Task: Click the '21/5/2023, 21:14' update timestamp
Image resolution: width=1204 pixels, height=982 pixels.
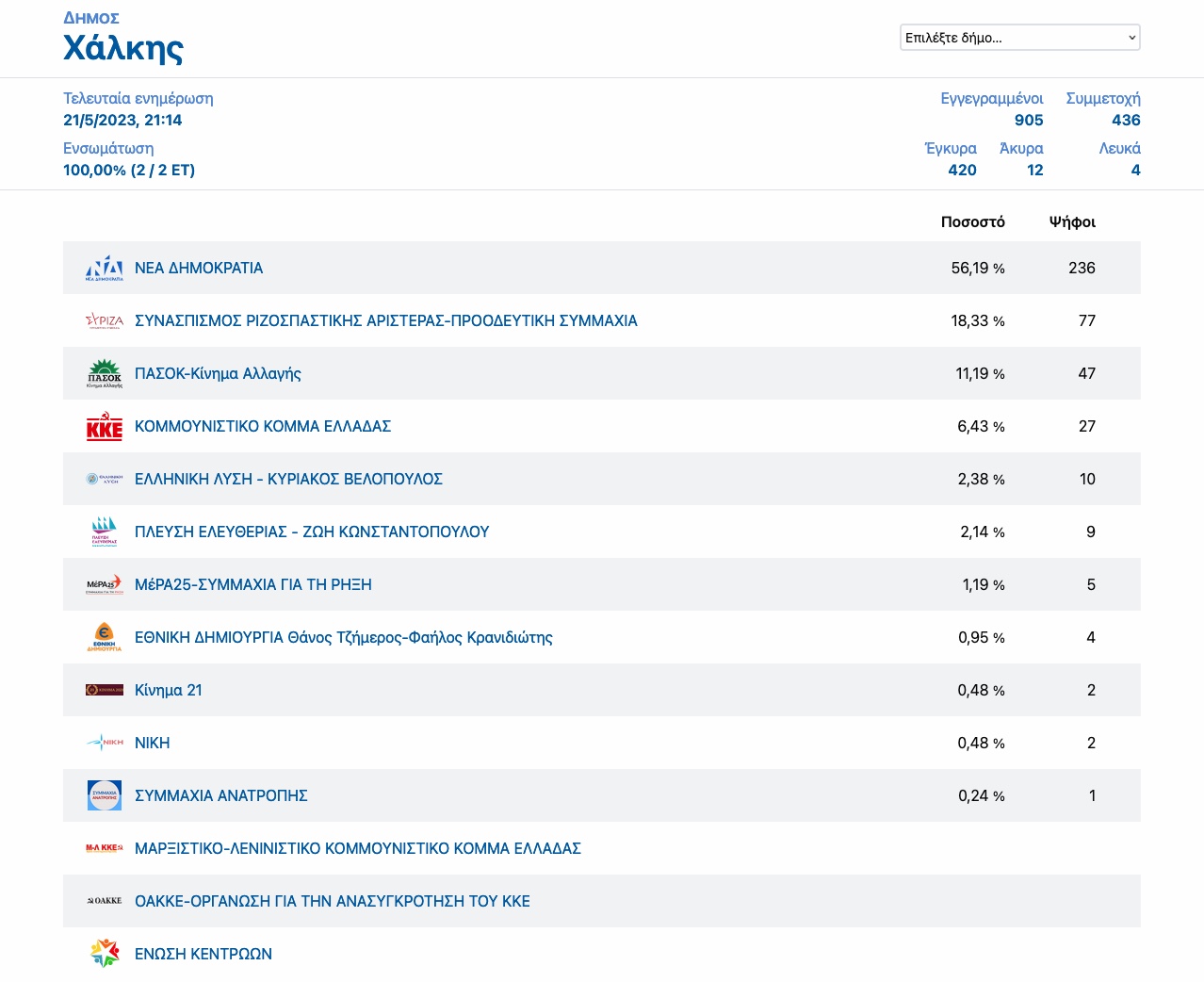Action: [122, 120]
